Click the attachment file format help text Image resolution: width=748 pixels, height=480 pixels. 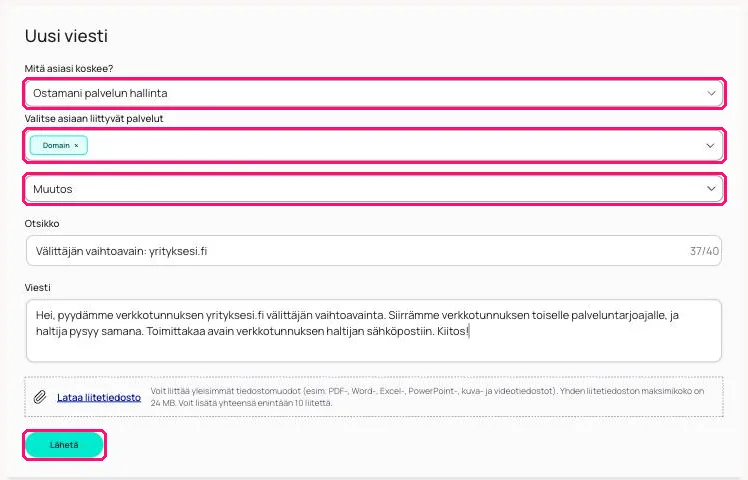click(x=427, y=397)
